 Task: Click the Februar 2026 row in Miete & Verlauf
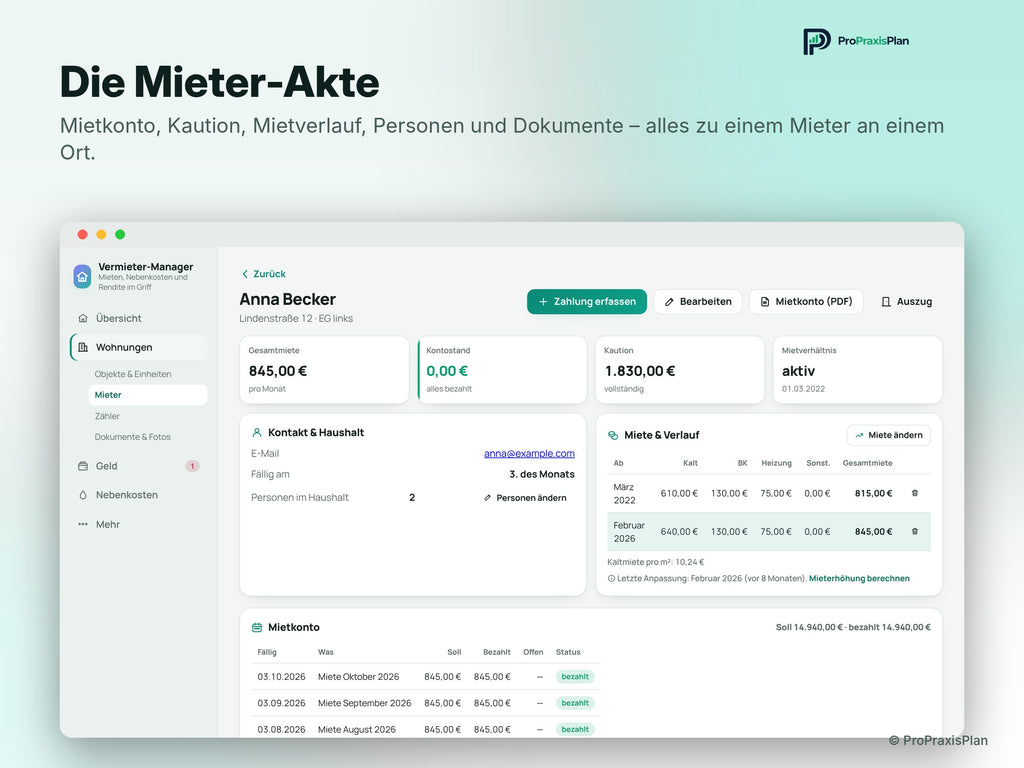pos(769,532)
